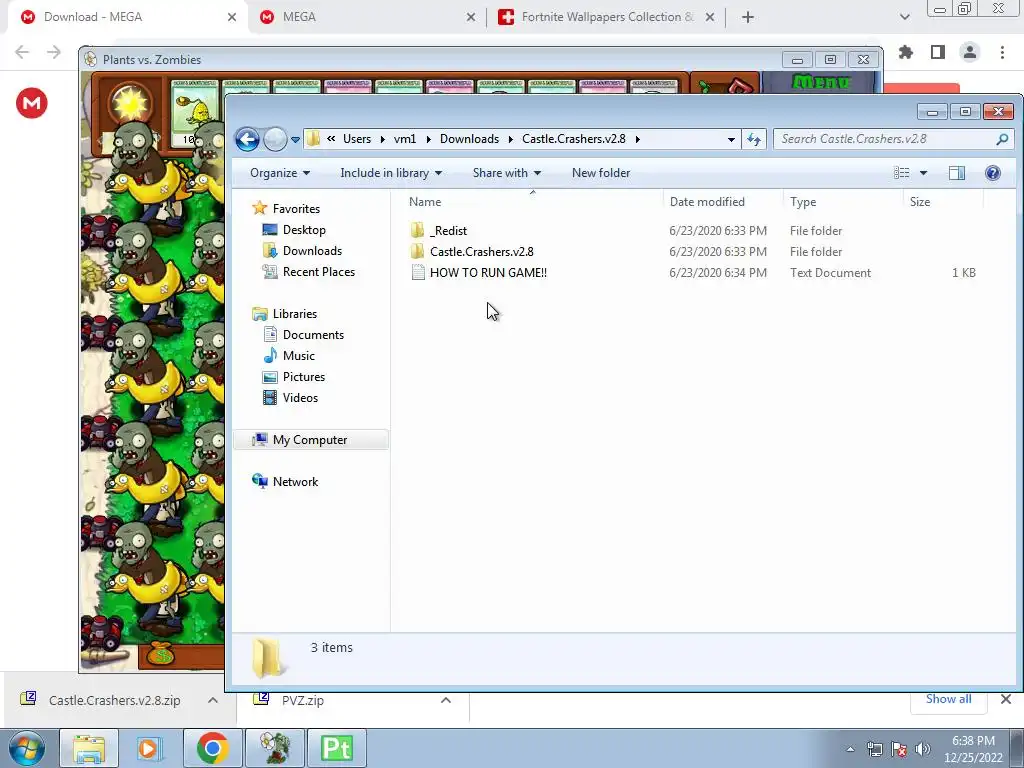
Task: Select Network in the navigation pane
Action: pos(295,482)
